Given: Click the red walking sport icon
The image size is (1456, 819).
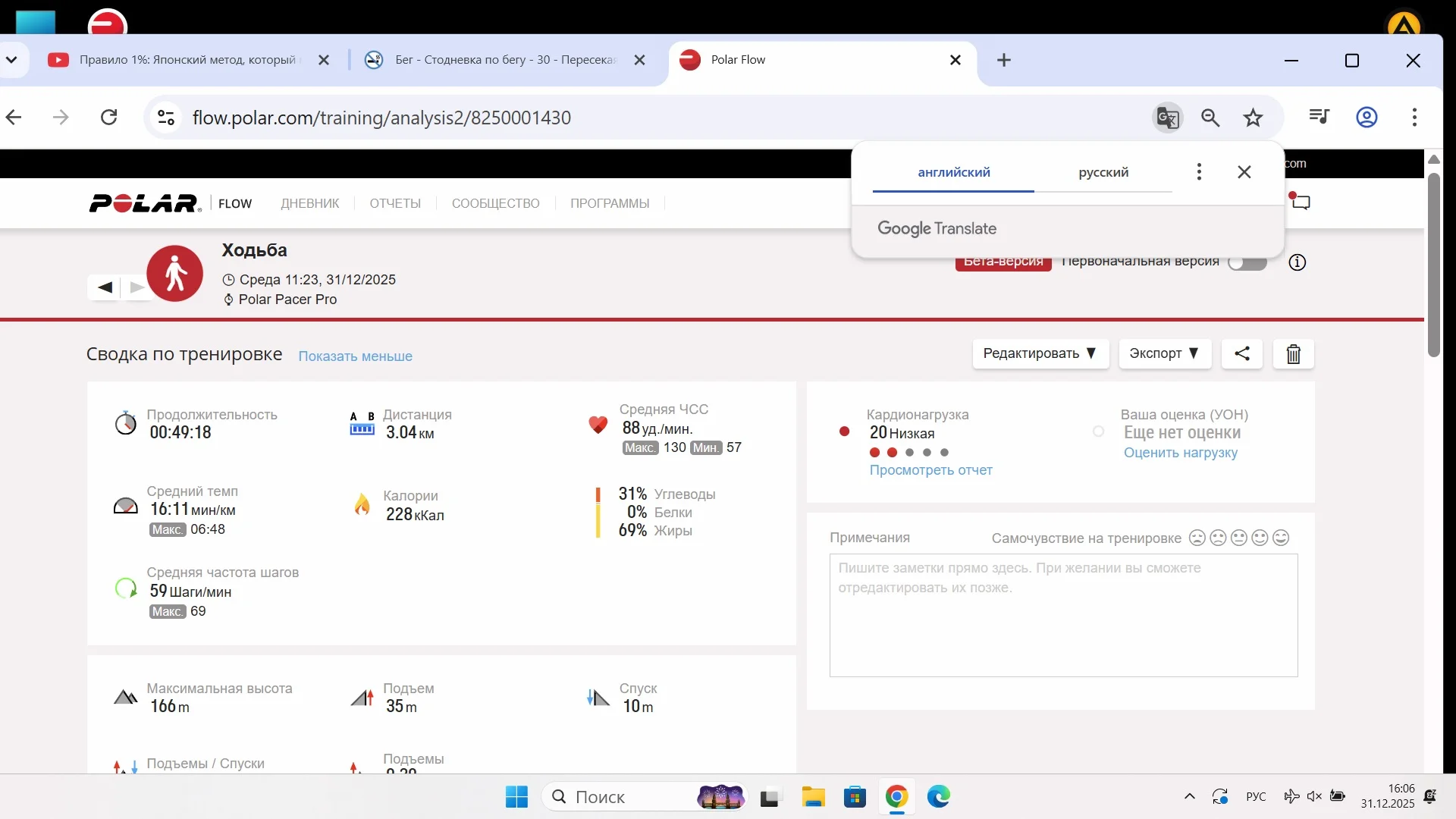Looking at the screenshot, I should [x=175, y=274].
